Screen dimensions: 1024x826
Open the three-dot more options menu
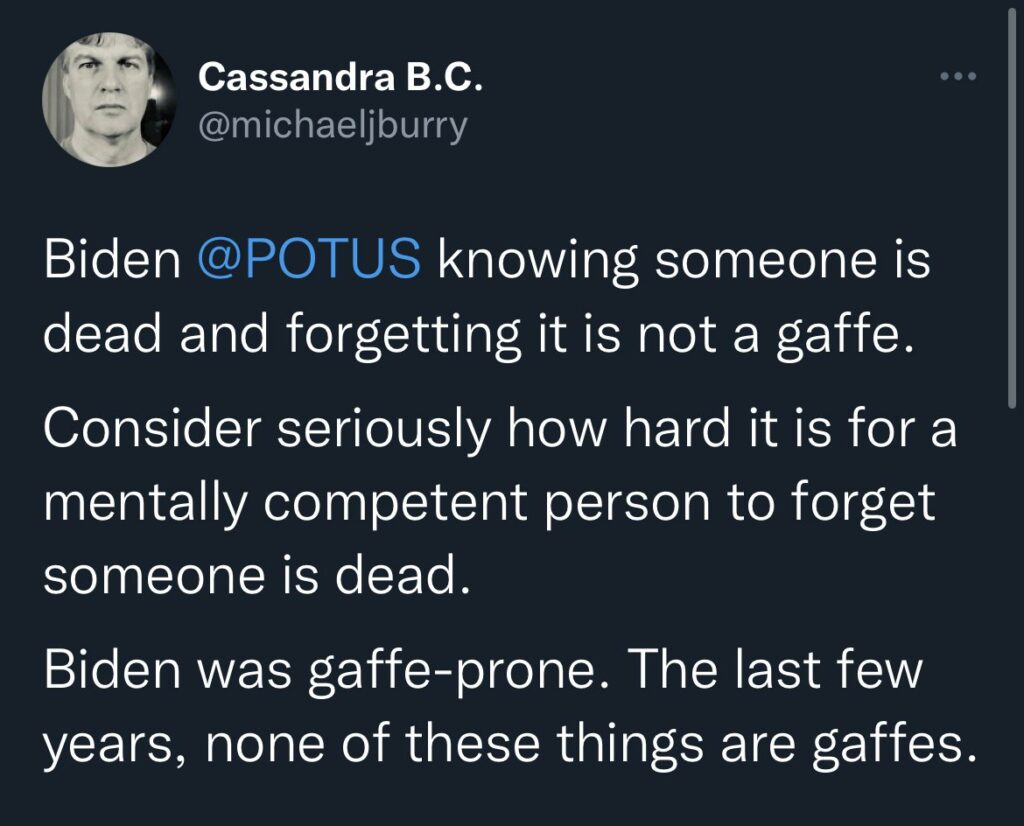(x=958, y=77)
